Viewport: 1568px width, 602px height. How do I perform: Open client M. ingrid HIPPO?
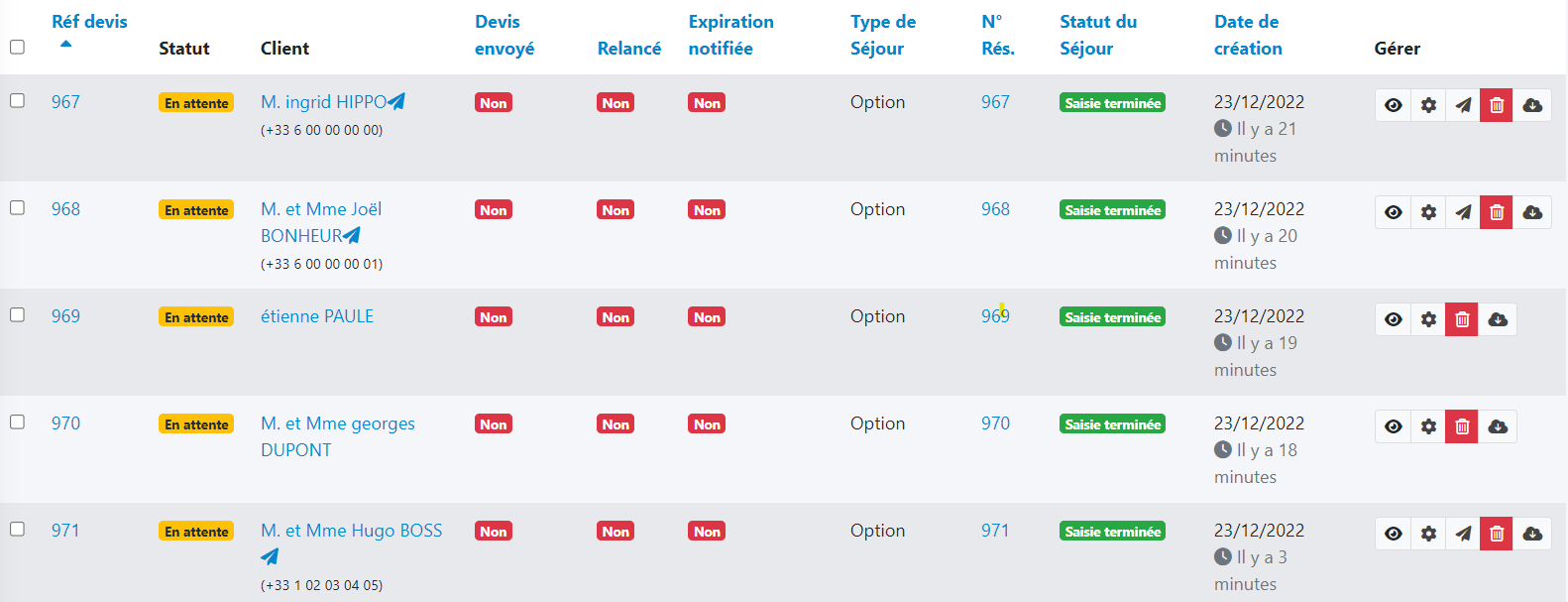pyautogui.click(x=323, y=102)
